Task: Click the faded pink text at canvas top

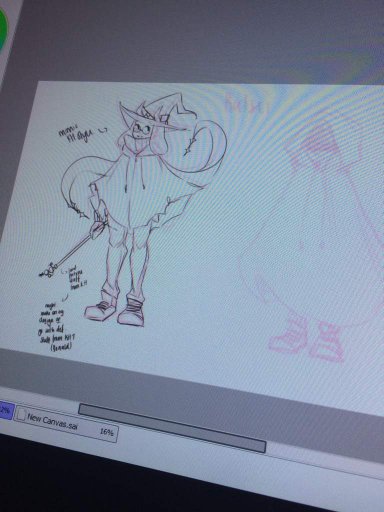Action: [x=242, y=104]
